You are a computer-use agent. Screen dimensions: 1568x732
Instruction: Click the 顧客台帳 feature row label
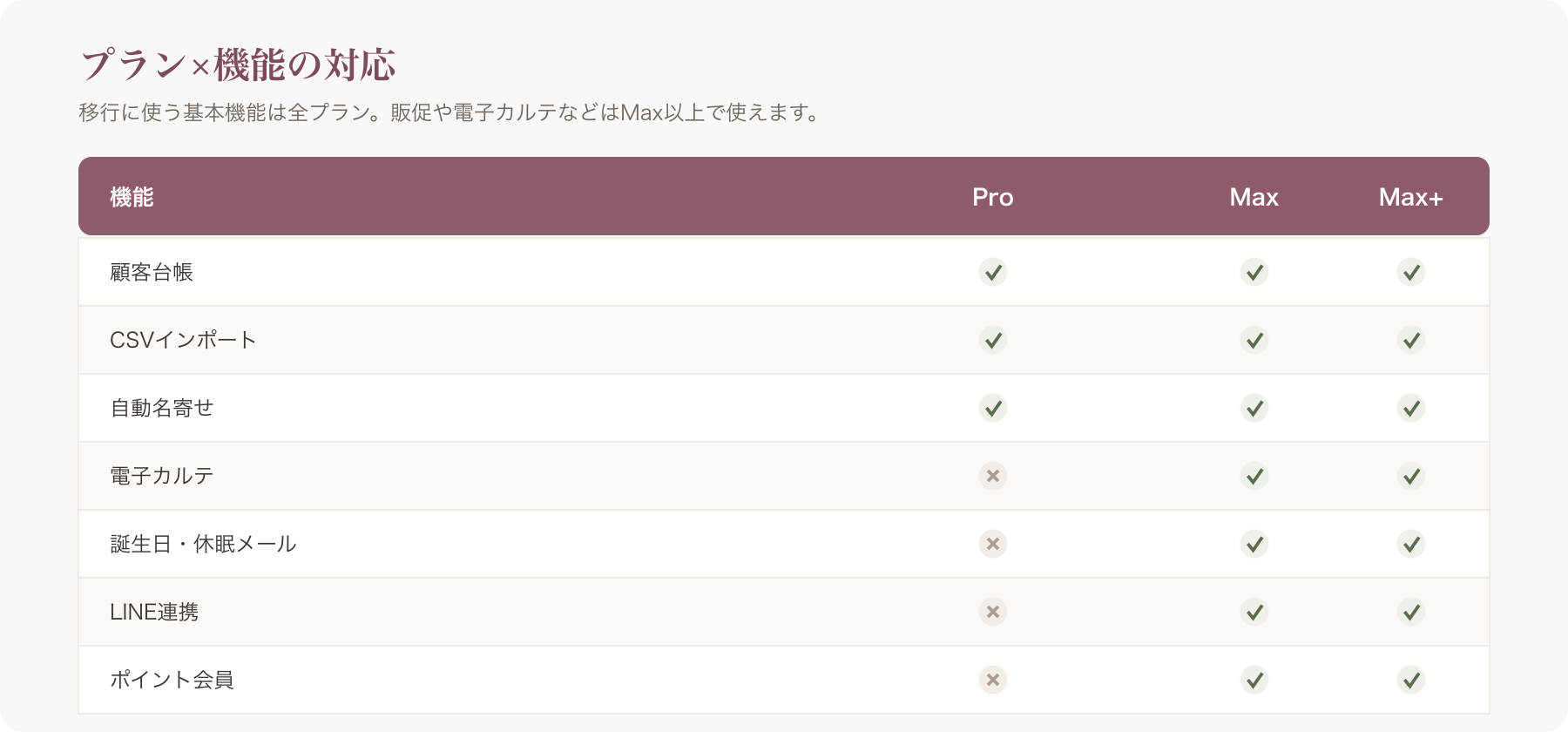pyautogui.click(x=152, y=272)
